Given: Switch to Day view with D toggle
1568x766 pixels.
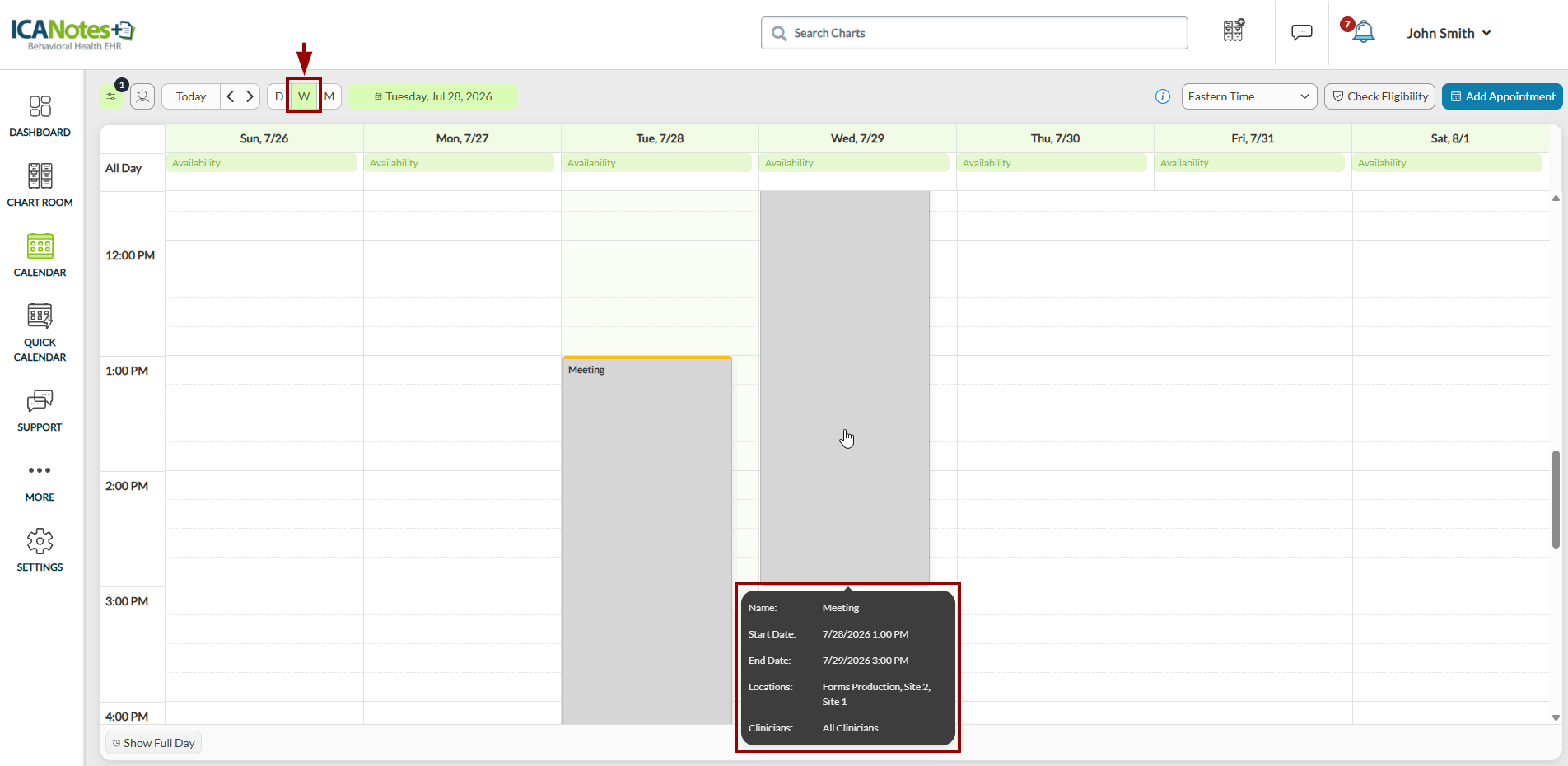Looking at the screenshot, I should (x=278, y=96).
